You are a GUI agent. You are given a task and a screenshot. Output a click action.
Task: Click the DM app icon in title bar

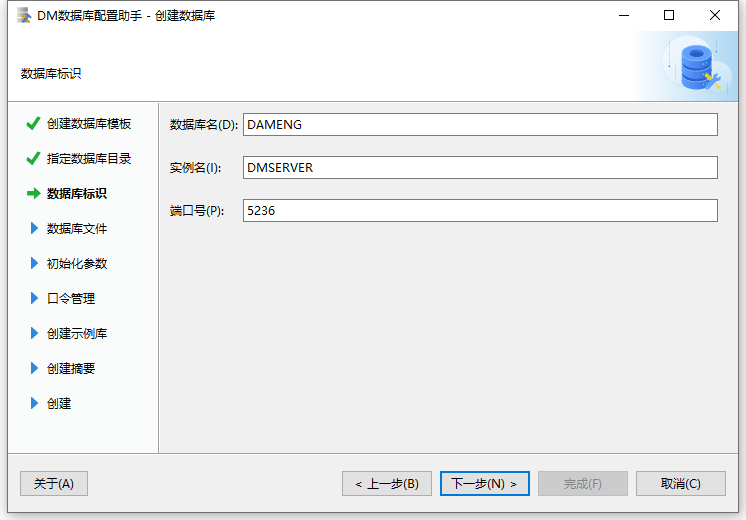23,15
